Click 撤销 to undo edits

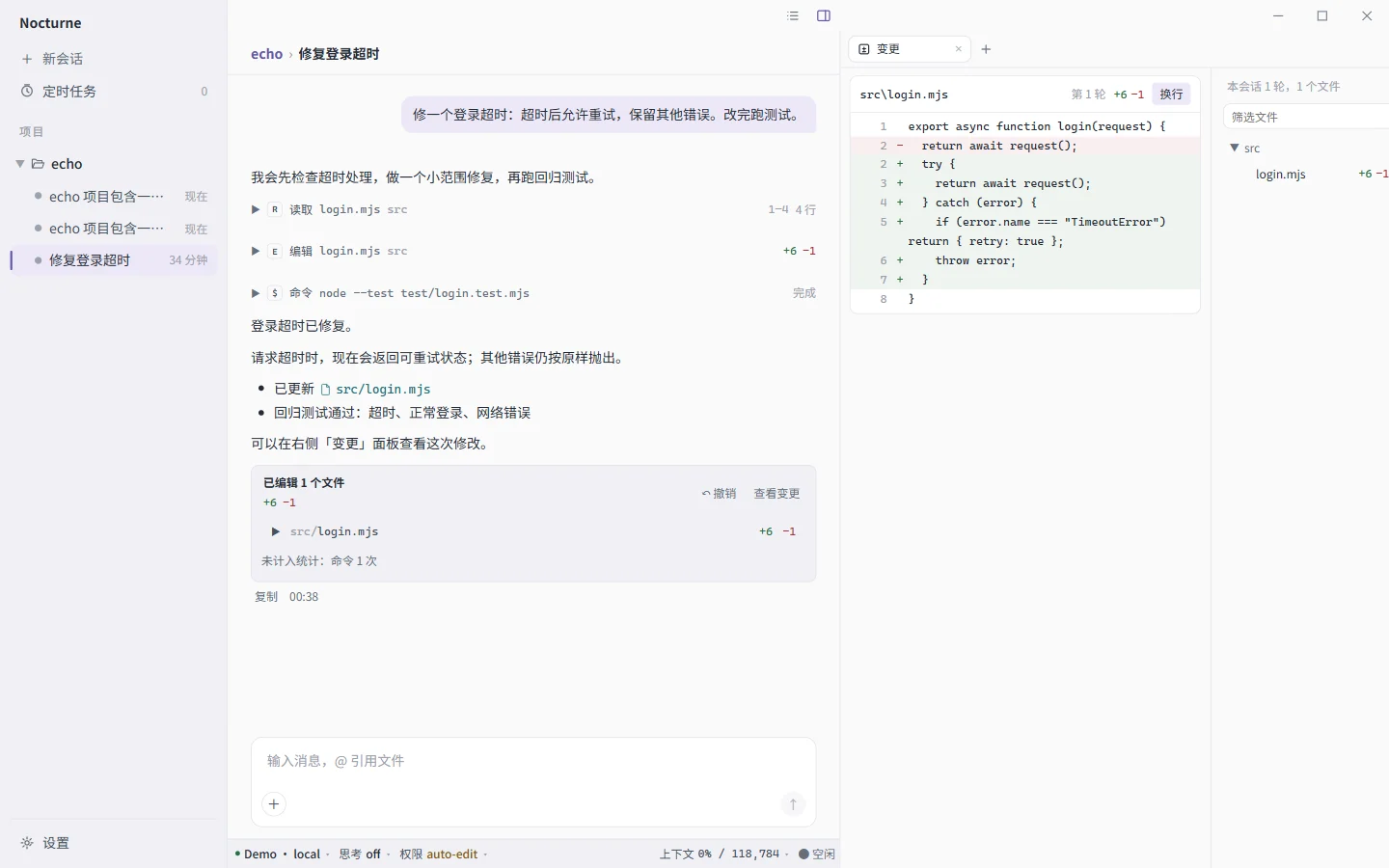(719, 494)
